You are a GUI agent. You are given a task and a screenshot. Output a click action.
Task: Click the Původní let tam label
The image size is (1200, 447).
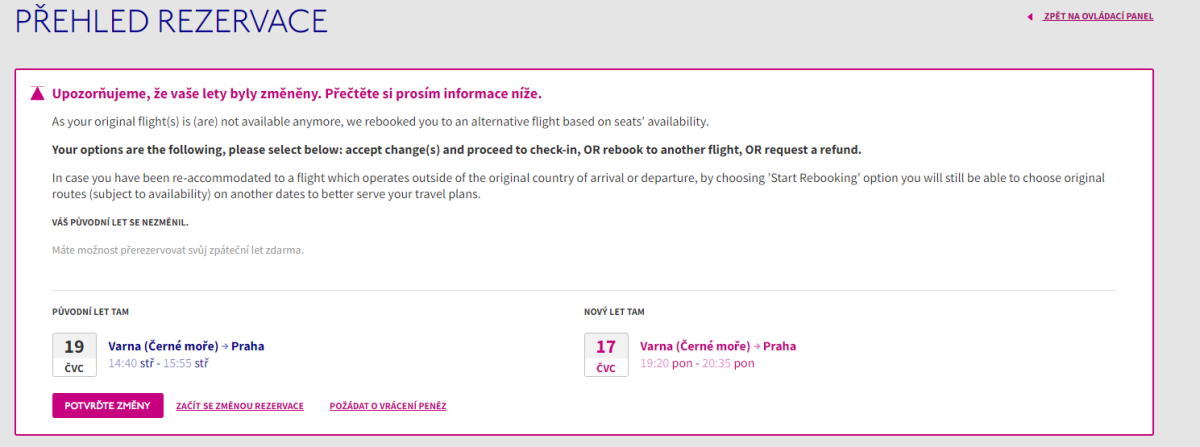click(x=91, y=312)
